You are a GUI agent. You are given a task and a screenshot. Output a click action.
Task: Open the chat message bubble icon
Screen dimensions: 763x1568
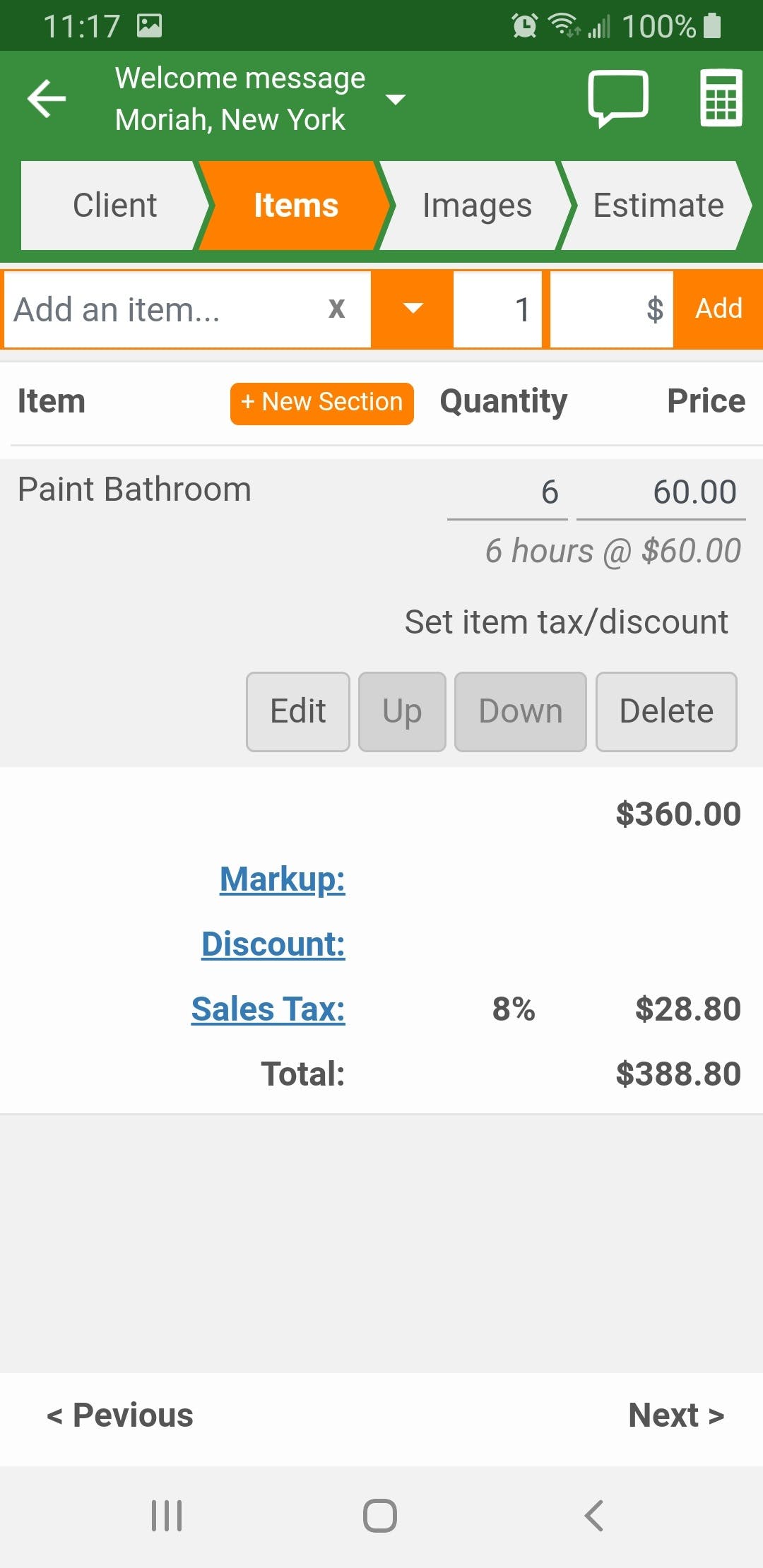618,98
